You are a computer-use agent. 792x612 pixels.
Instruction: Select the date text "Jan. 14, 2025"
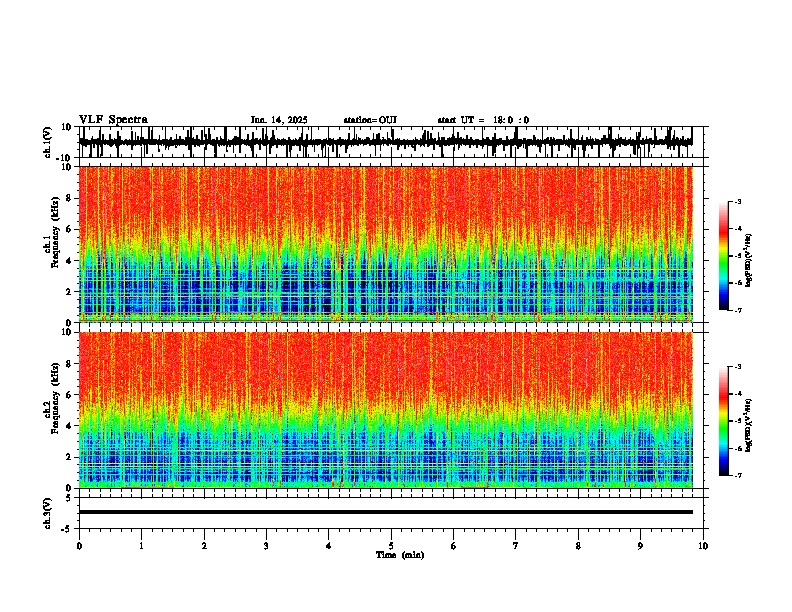point(279,120)
